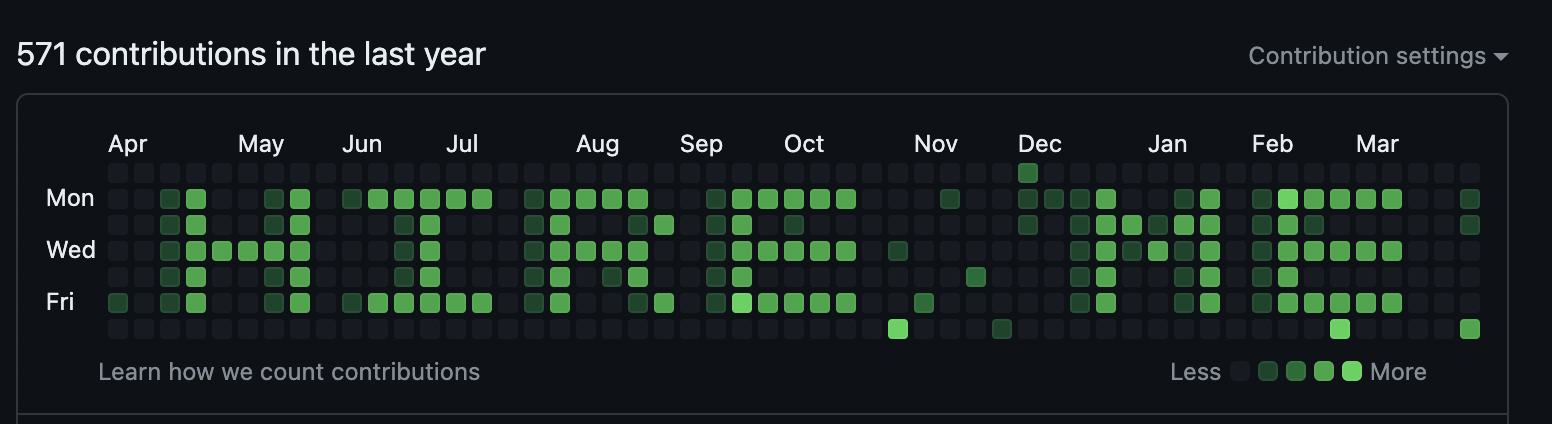This screenshot has width=1552, height=424.
Task: Click the middle legend swatch of the scale
Action: click(x=1296, y=372)
